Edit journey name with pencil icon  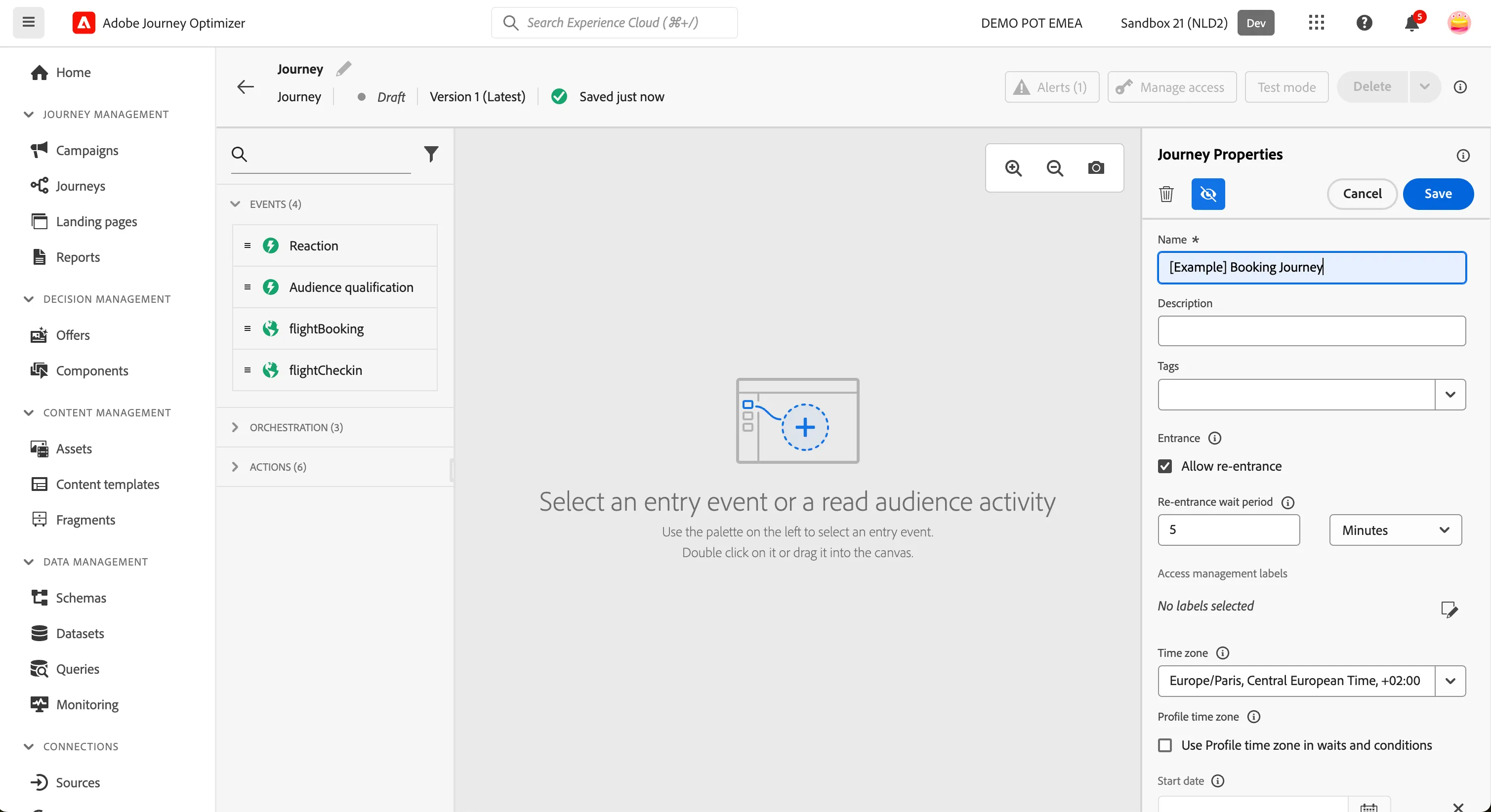click(x=344, y=69)
